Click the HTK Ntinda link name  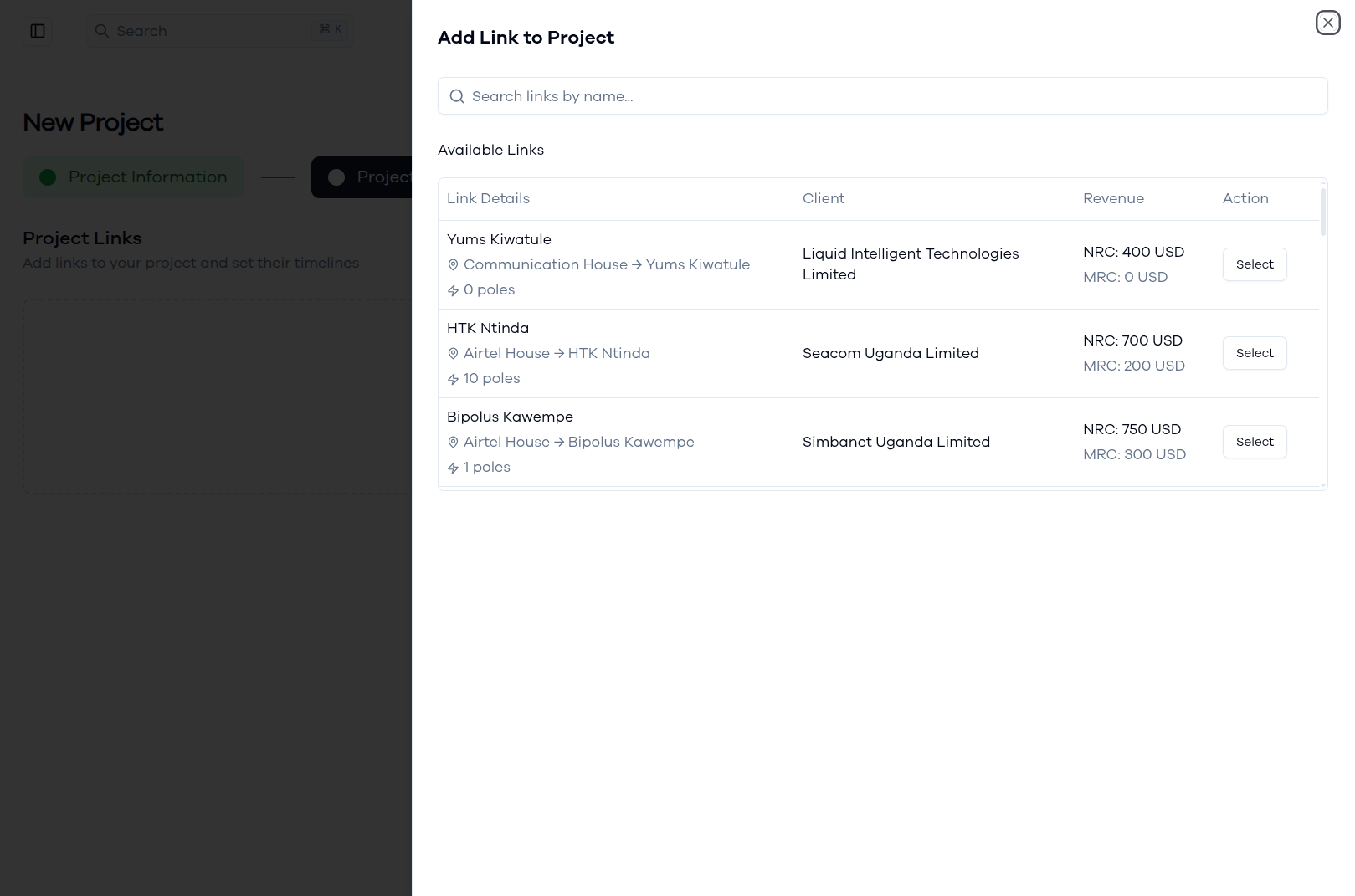point(488,328)
